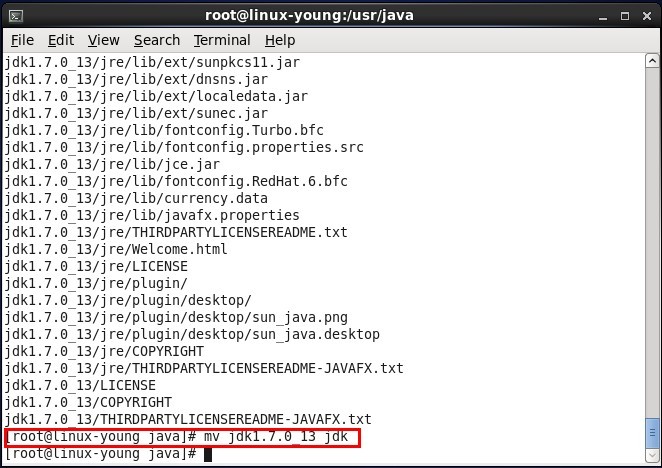Click the empty scrollbar track above the thumb

tap(652, 240)
